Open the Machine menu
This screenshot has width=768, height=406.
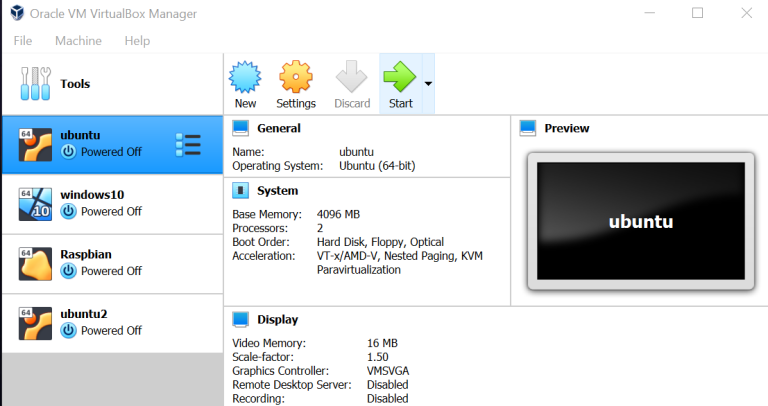point(78,41)
